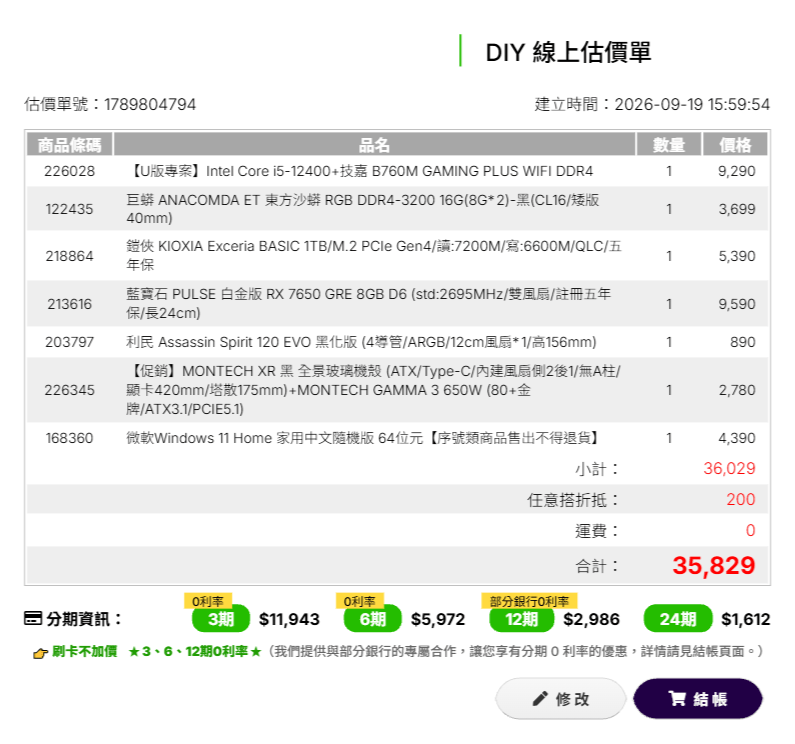Screen dimensions: 795x744
Task: Click the total amount 35,829
Action: point(714,565)
